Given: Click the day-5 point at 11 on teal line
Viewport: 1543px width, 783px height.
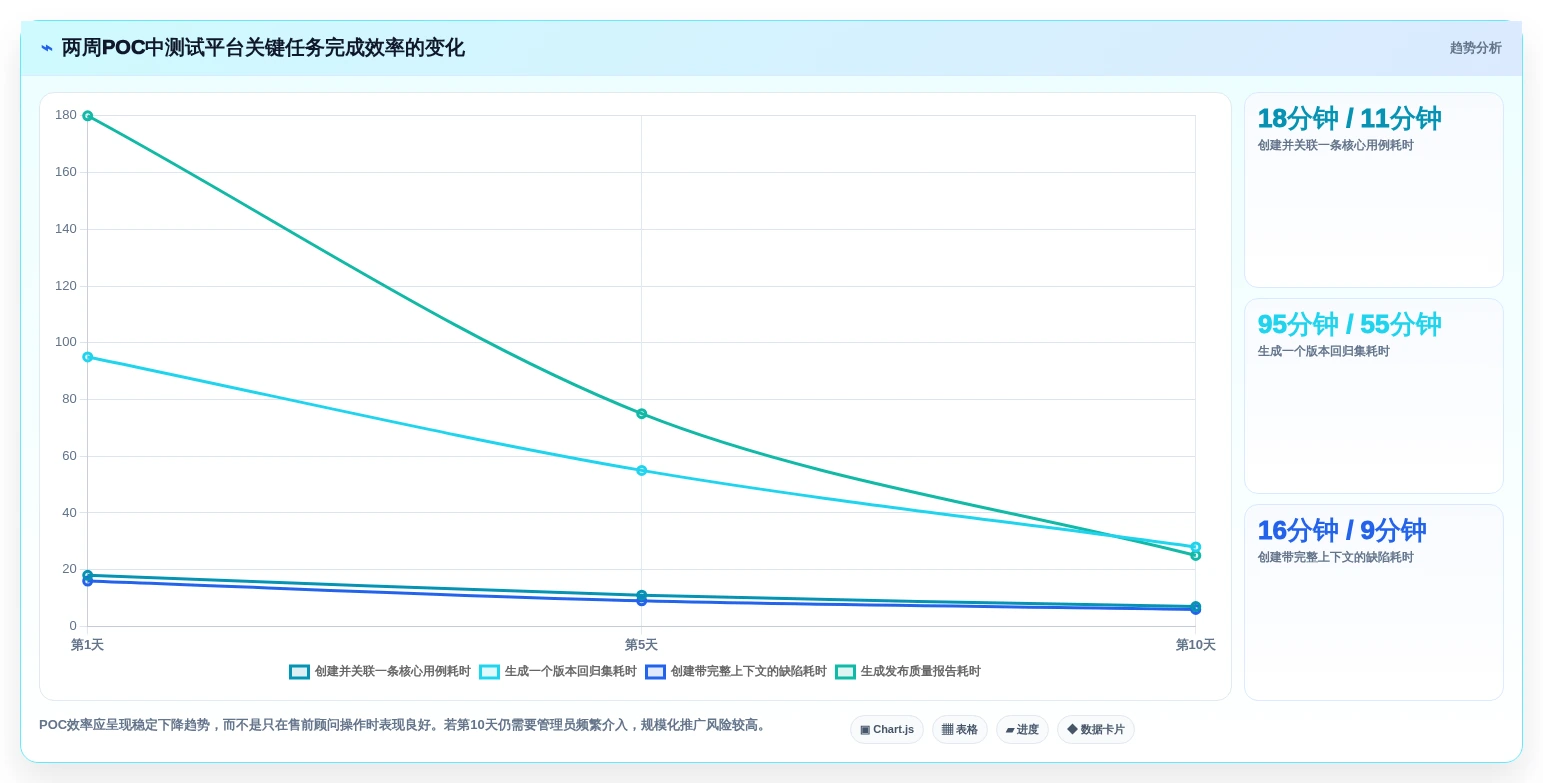Looking at the screenshot, I should point(641,595).
